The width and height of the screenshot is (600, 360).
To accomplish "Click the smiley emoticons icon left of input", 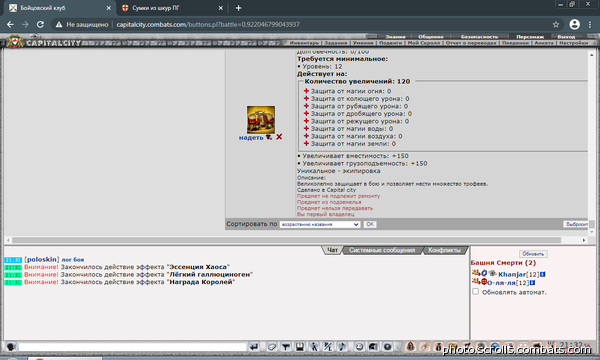I will point(11,347).
